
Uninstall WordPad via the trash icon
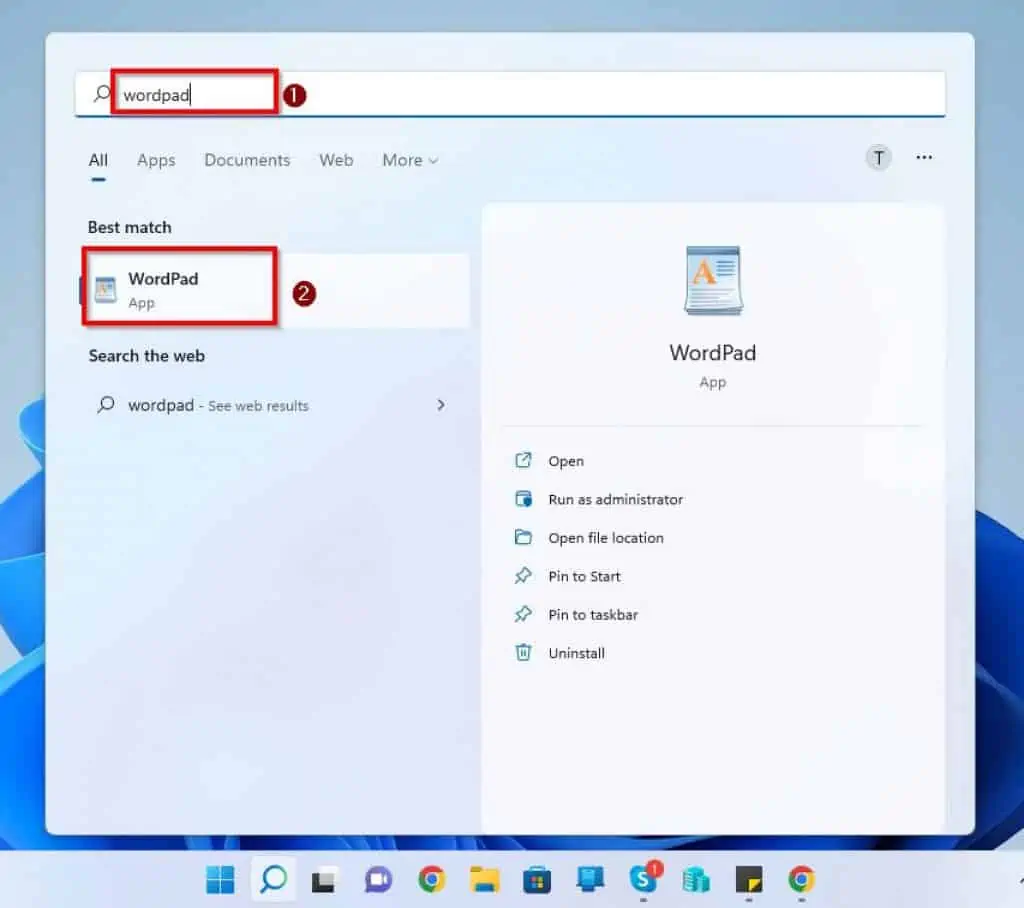click(x=522, y=653)
